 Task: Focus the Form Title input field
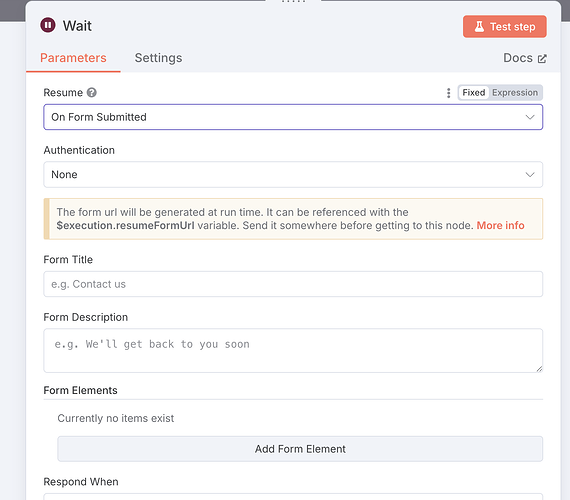[x=293, y=284]
